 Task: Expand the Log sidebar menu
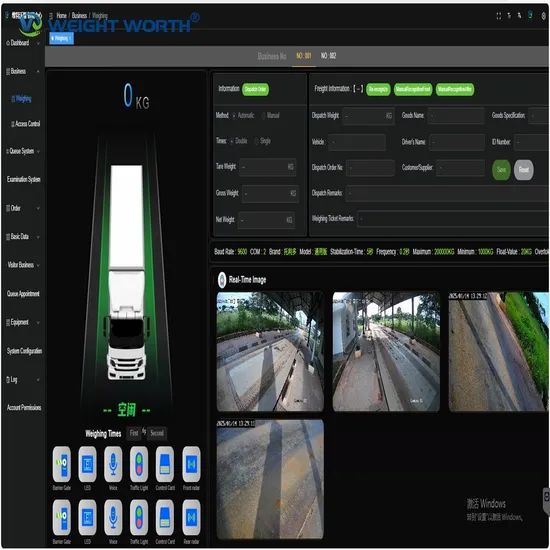point(23,380)
